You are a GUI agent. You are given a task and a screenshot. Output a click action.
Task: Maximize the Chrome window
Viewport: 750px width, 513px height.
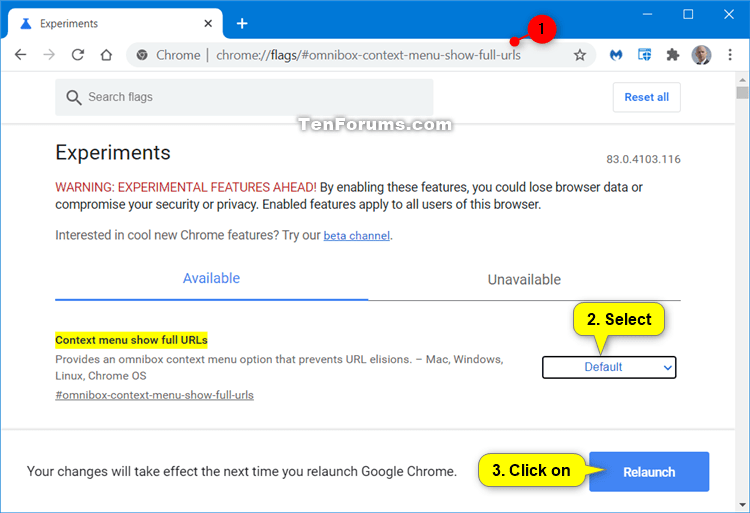click(x=688, y=14)
